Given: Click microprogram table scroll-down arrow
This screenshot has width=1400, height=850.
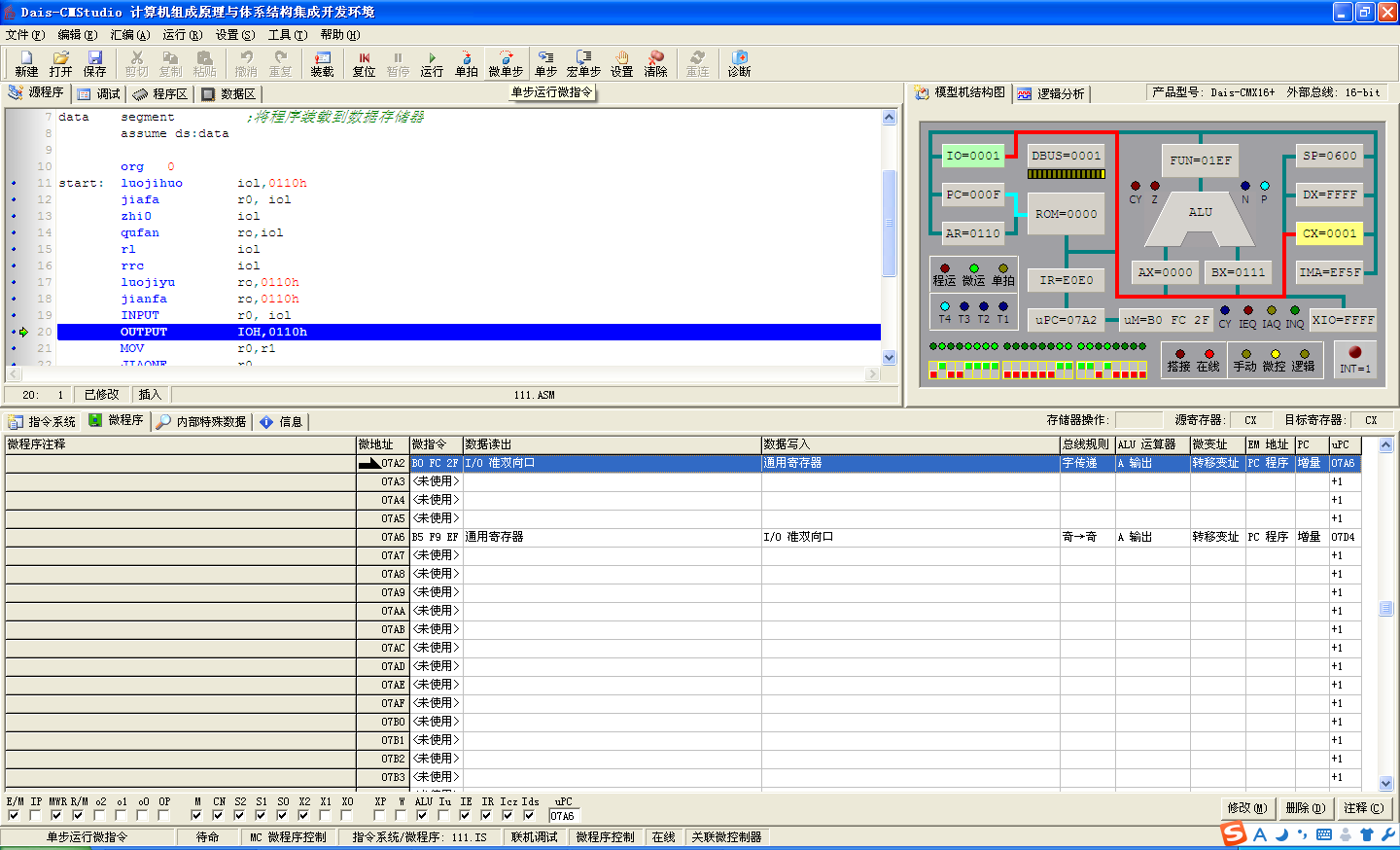Looking at the screenshot, I should coord(1385,783).
